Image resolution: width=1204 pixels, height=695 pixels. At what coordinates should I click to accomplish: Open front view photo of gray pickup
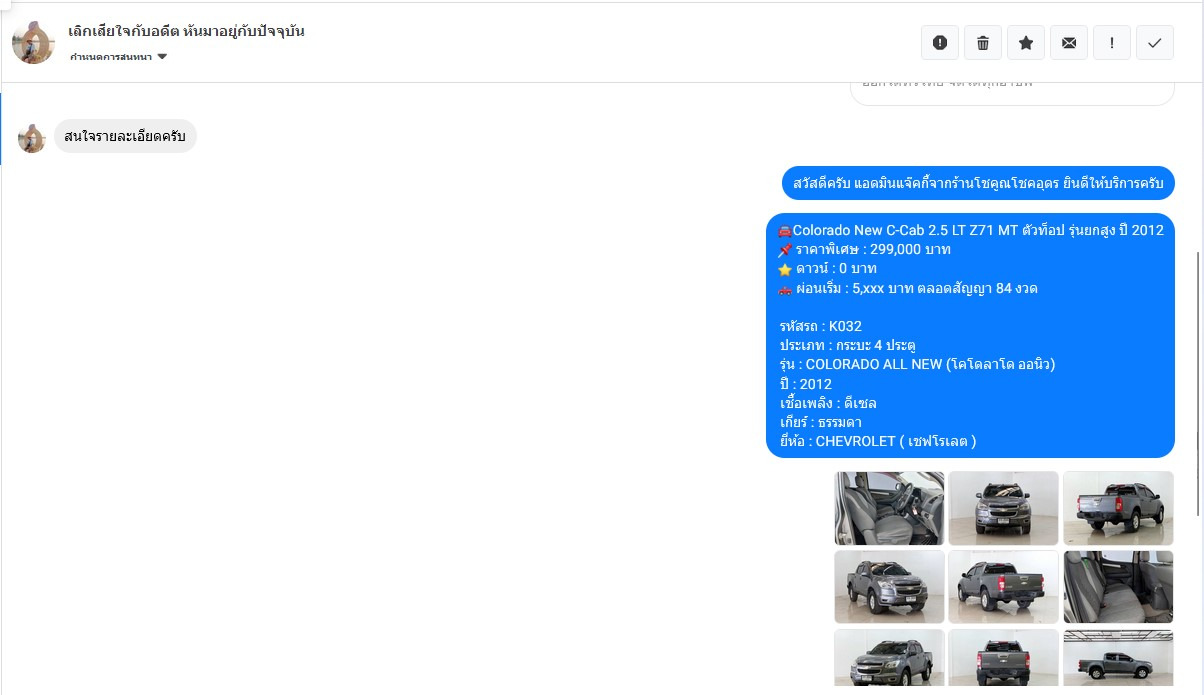(x=1003, y=508)
